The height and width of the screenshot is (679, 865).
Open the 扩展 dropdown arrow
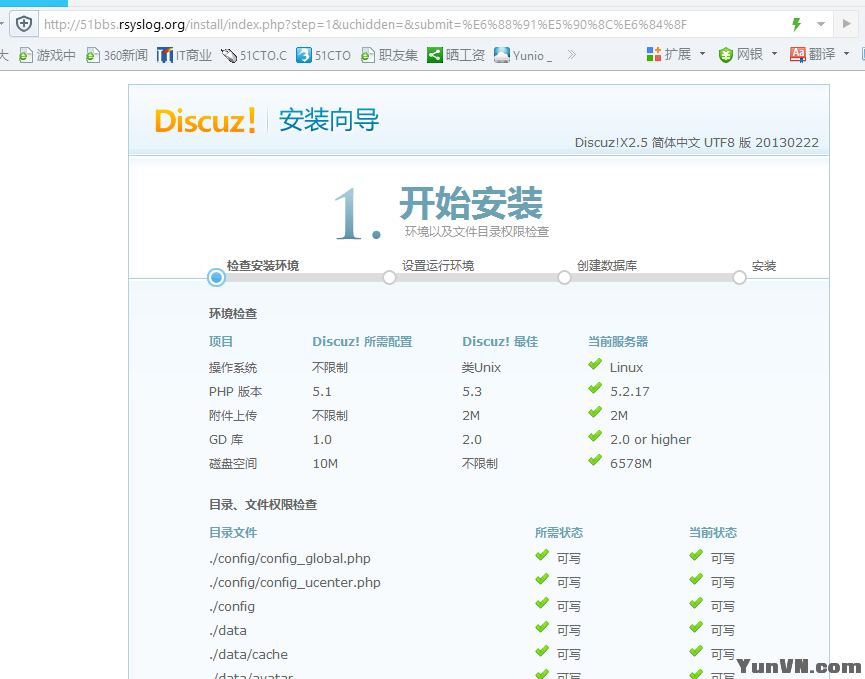point(702,54)
